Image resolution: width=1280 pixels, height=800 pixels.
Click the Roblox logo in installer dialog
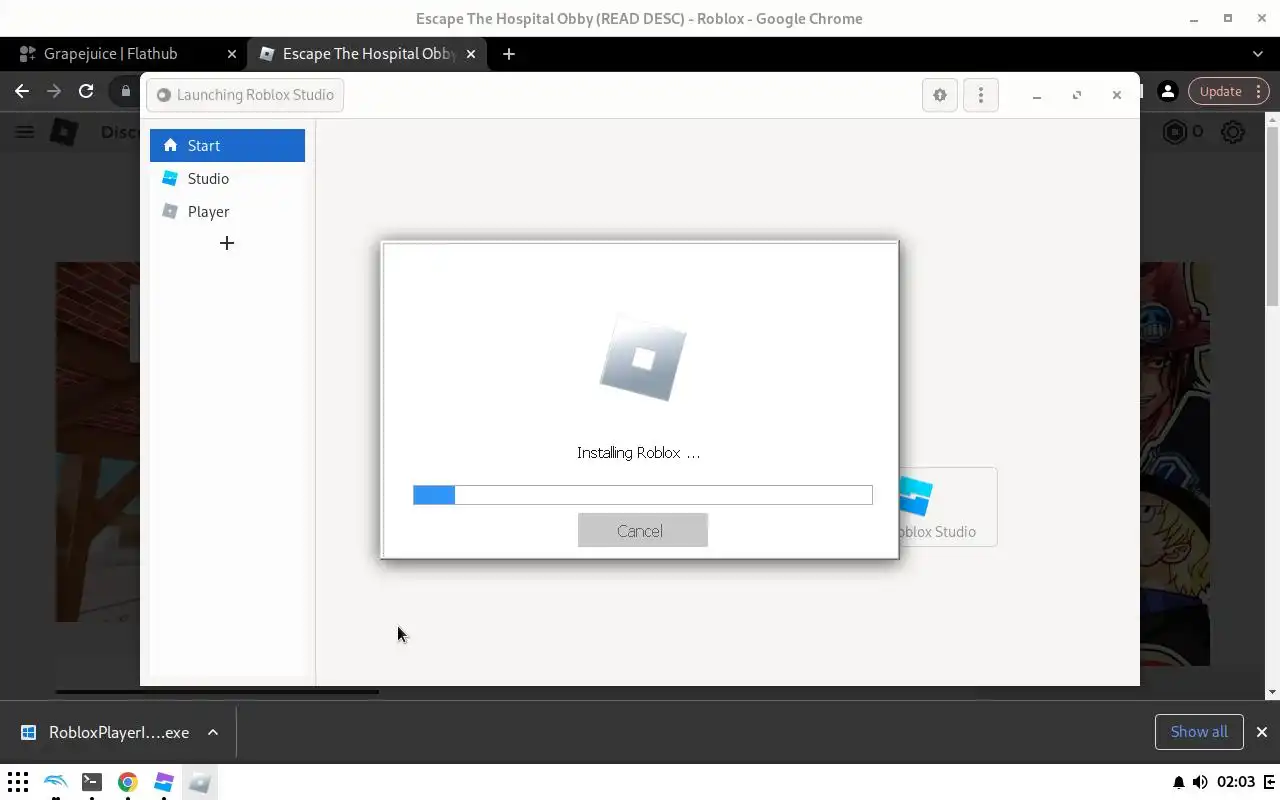642,358
